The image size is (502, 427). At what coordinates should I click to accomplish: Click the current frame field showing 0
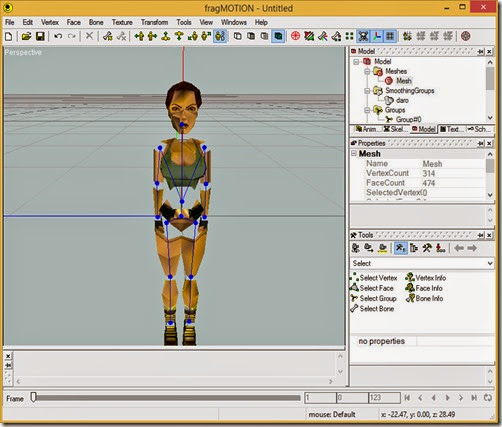point(352,398)
